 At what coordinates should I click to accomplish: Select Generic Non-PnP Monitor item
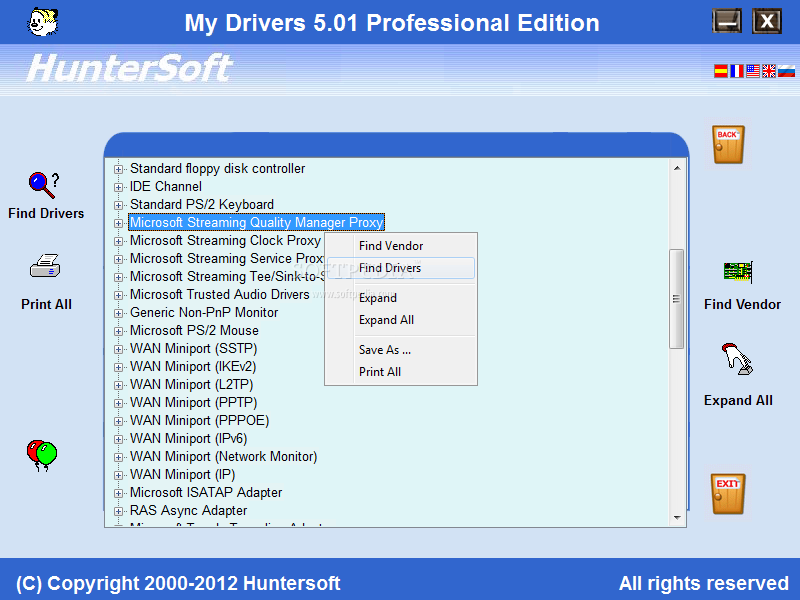point(204,312)
